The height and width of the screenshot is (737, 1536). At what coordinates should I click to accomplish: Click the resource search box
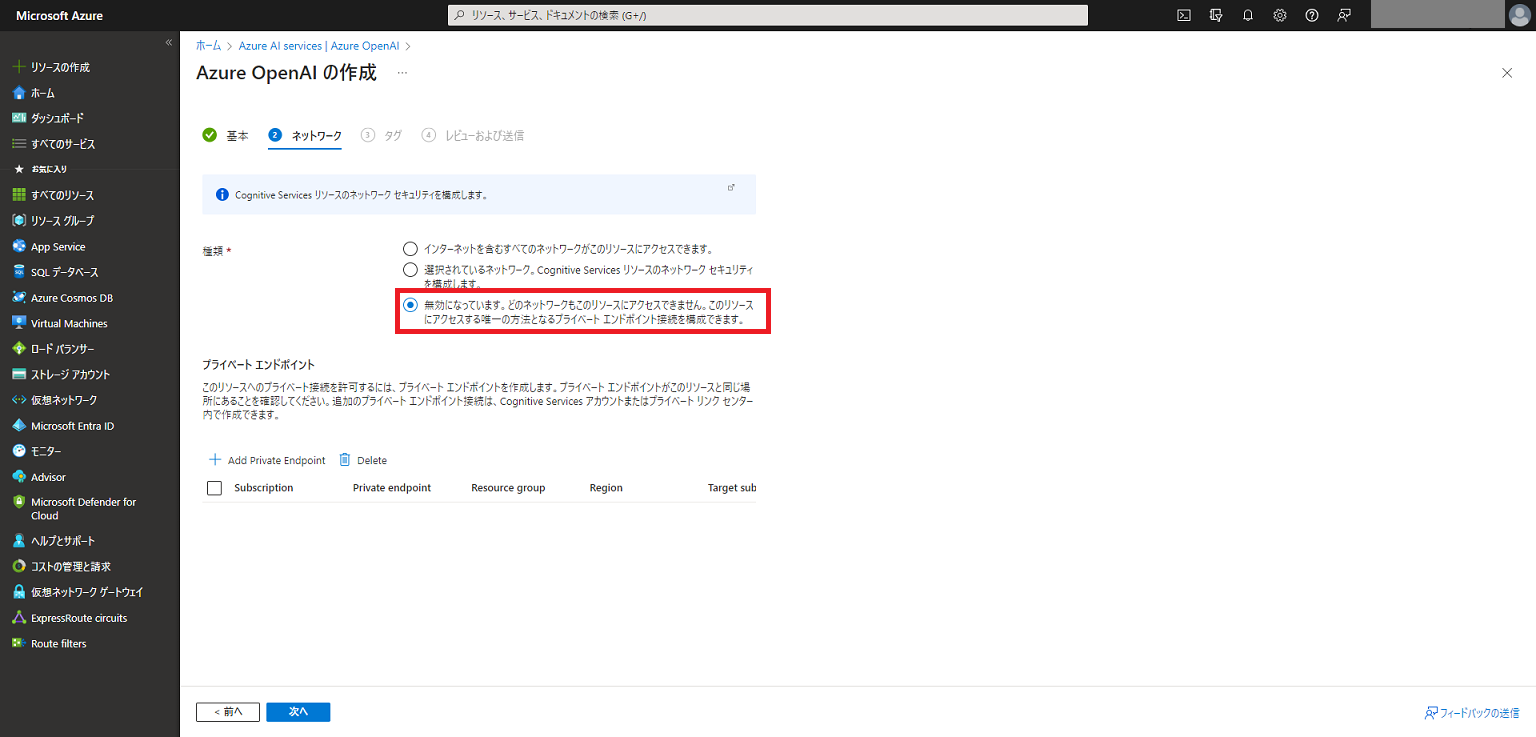pyautogui.click(x=767, y=15)
